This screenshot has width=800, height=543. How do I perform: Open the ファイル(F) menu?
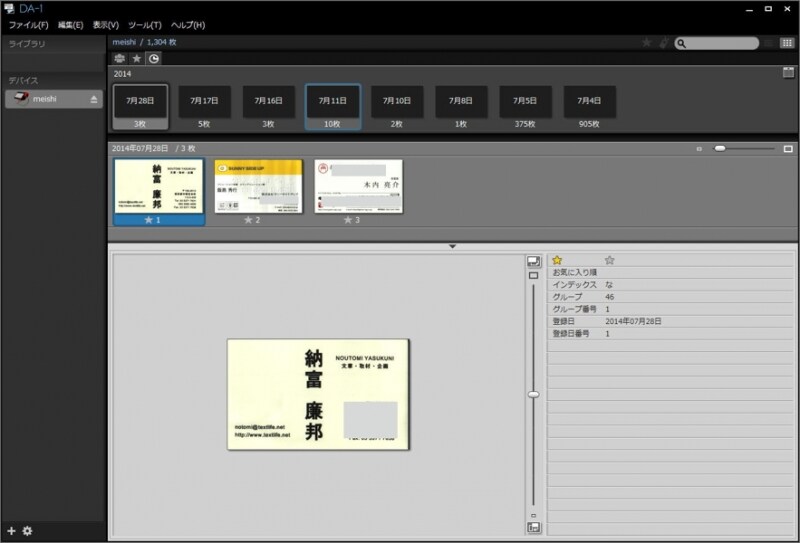[28, 24]
